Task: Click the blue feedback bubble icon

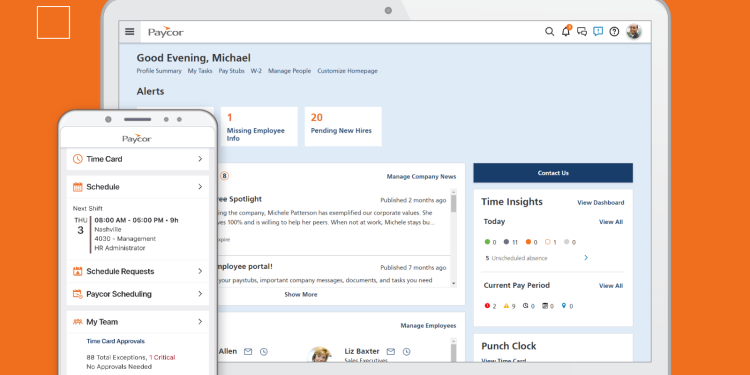Action: [598, 32]
